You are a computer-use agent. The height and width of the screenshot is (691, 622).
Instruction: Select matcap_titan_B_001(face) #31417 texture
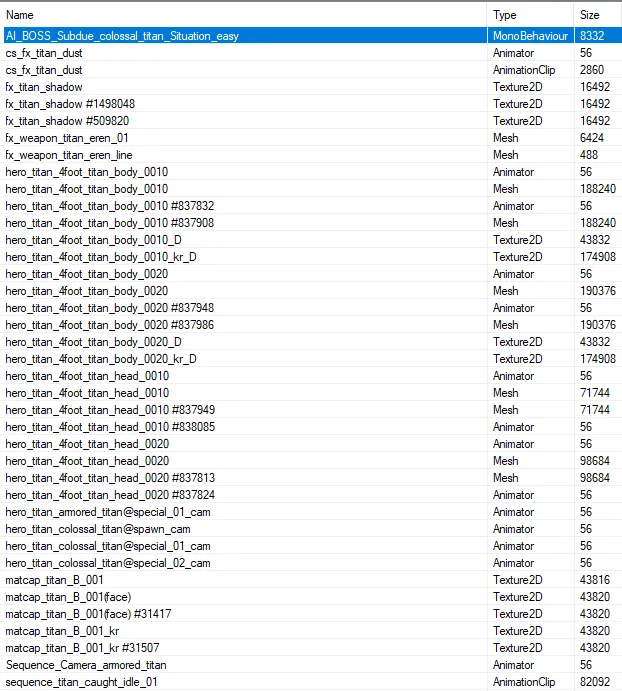(75, 614)
